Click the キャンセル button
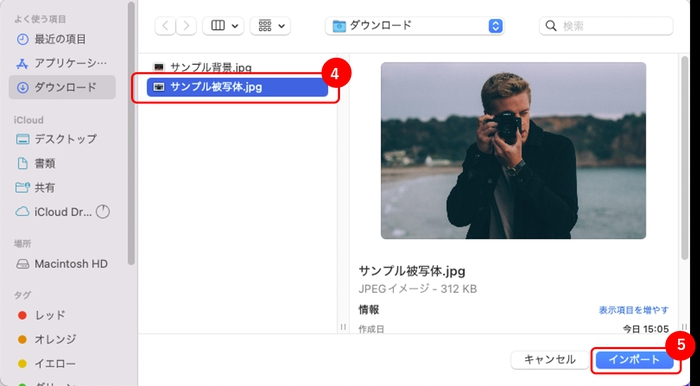The width and height of the screenshot is (700, 386). pyautogui.click(x=550, y=360)
